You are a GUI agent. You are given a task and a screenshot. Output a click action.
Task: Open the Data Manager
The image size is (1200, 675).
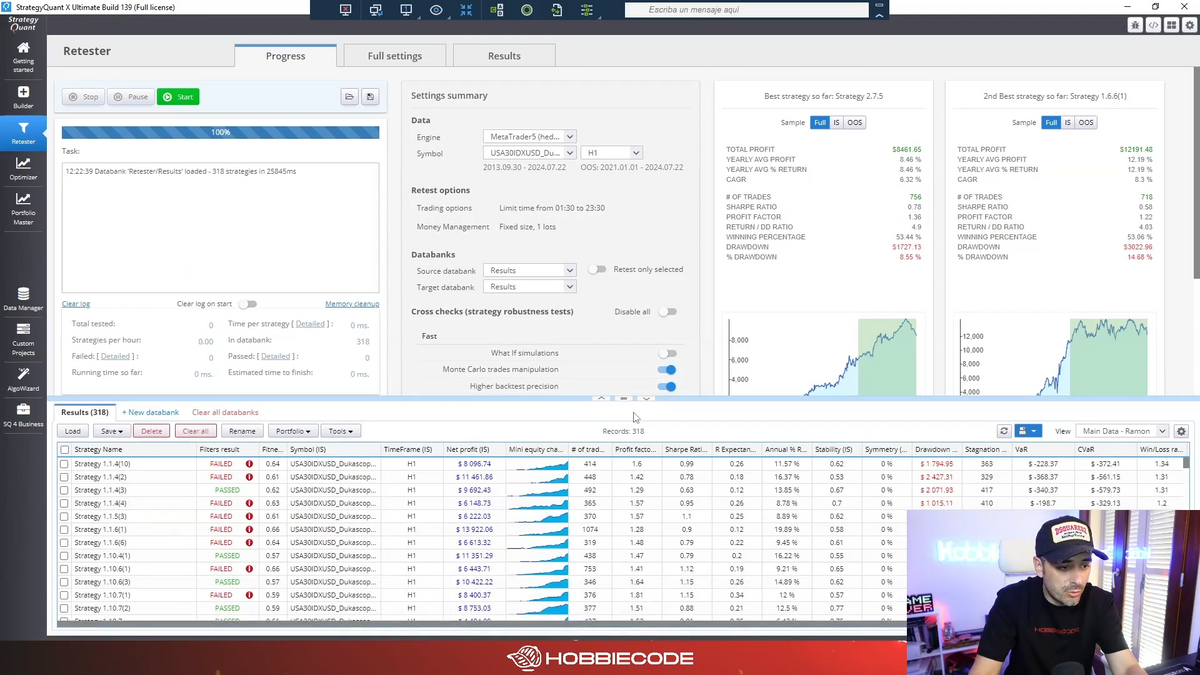(23, 298)
